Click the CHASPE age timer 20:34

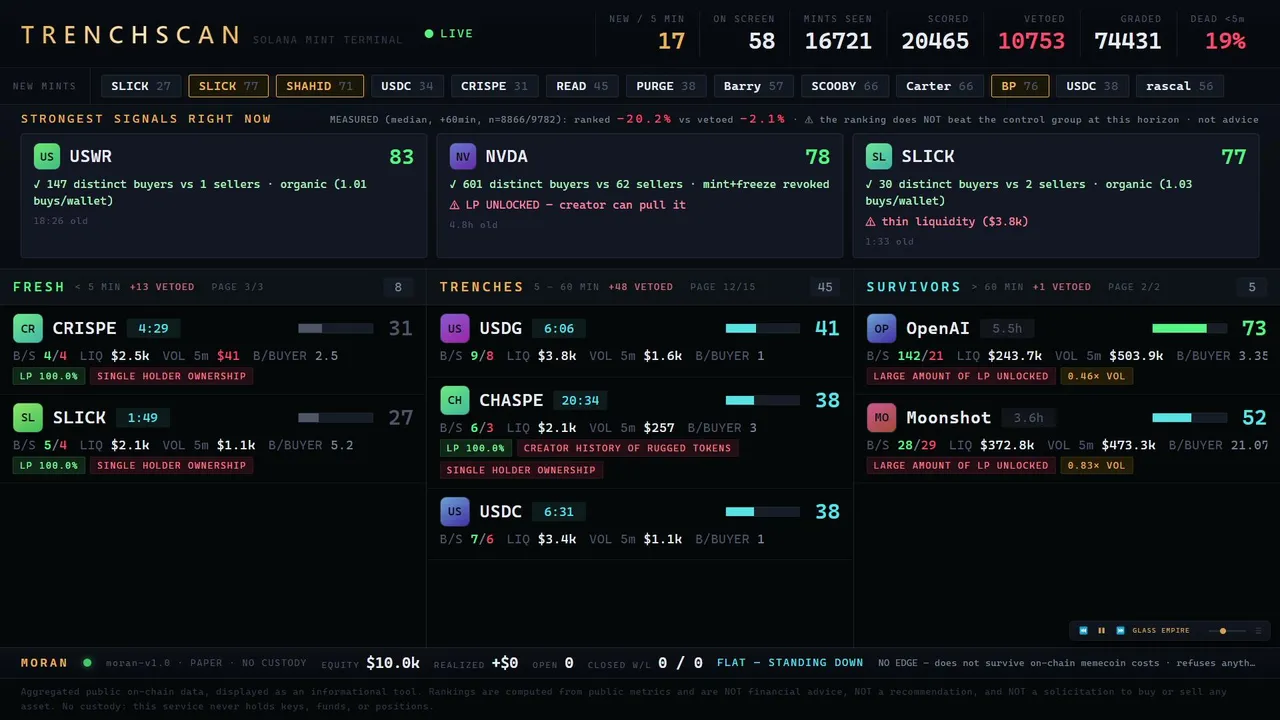point(580,400)
